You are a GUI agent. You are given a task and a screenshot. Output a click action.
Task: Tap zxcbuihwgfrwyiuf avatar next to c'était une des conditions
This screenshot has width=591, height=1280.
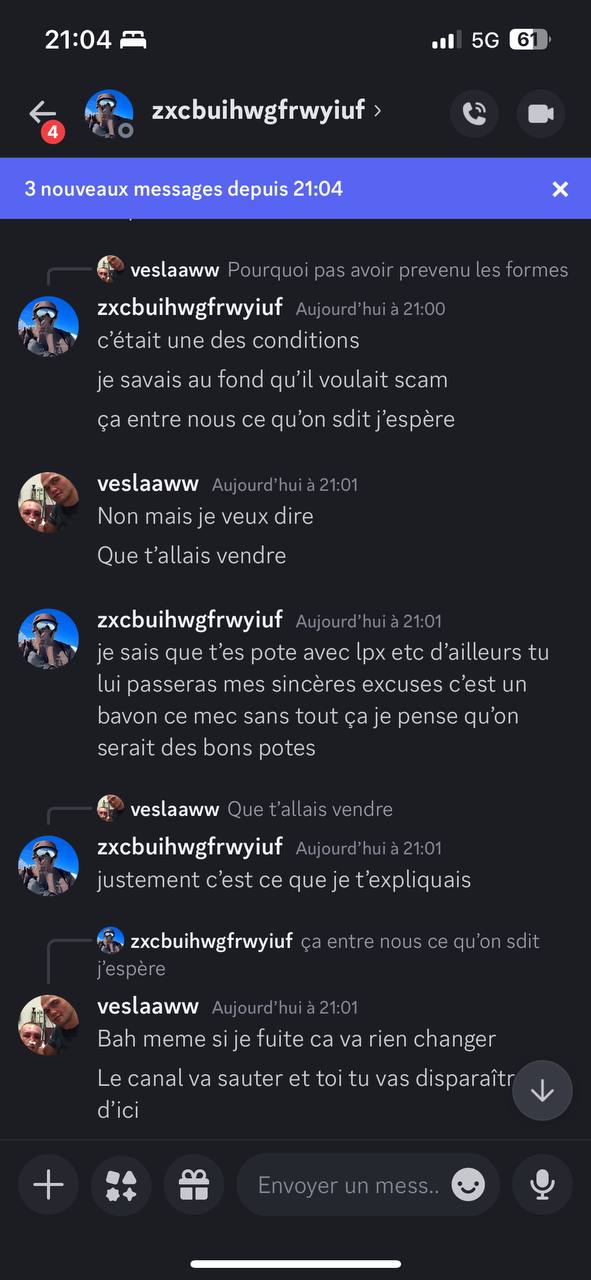coord(48,326)
